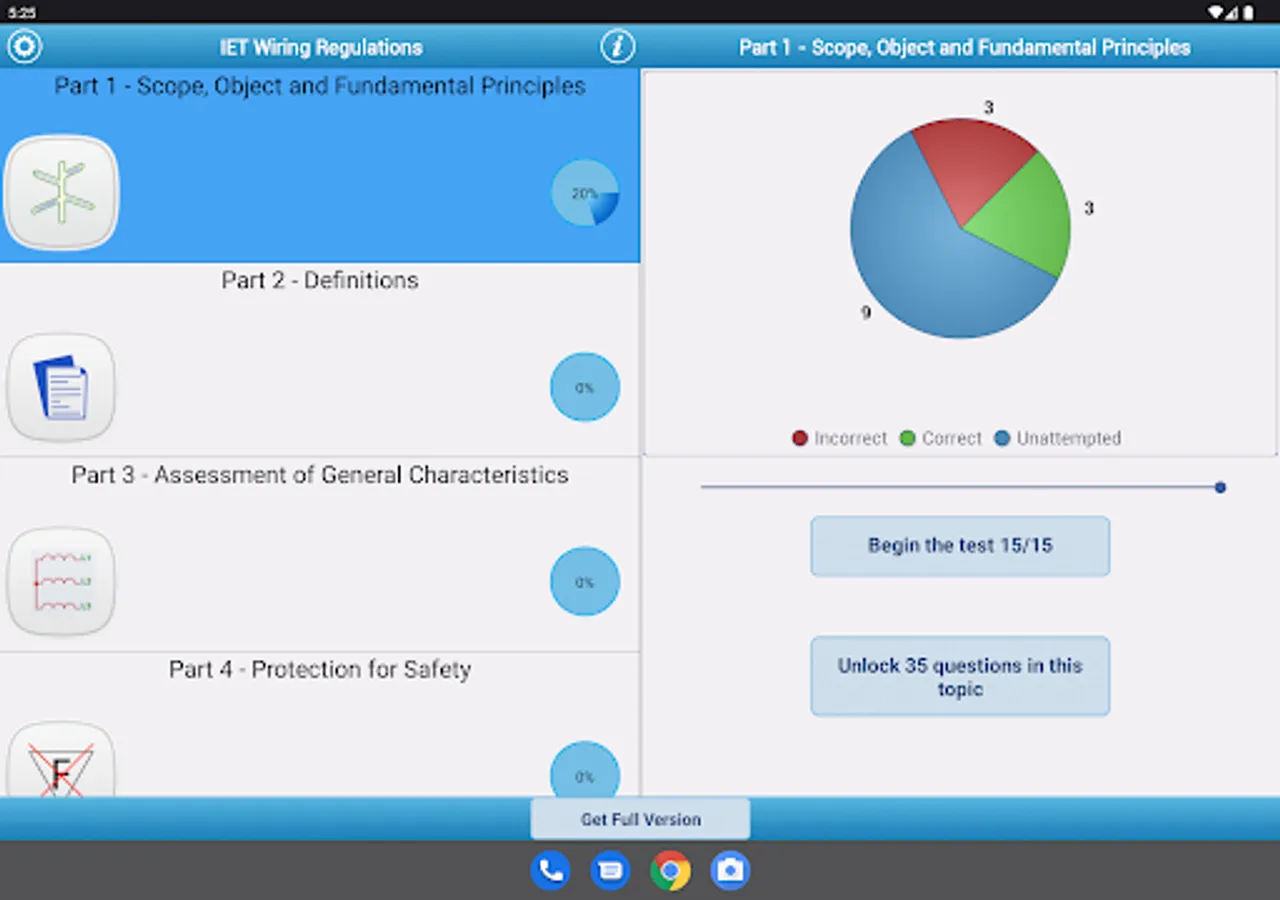Click the Unattempted legend entry

tap(1058, 438)
